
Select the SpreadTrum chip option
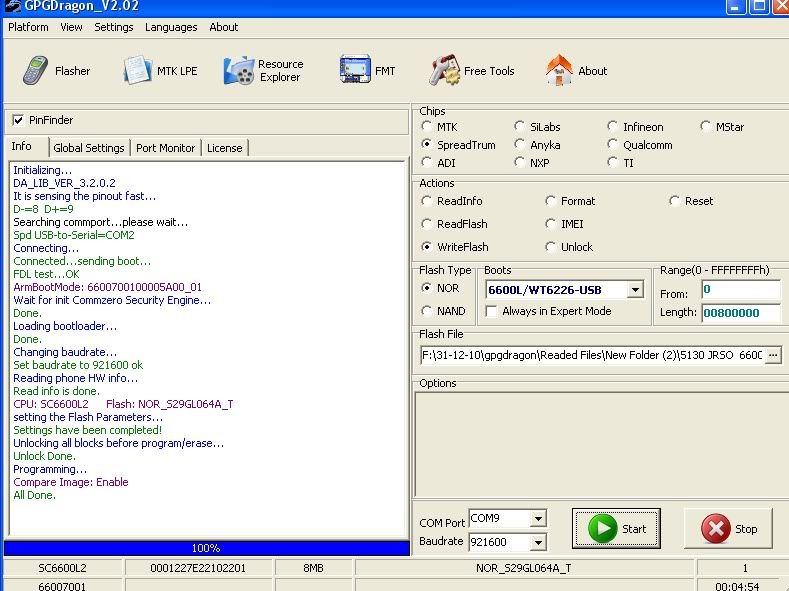click(x=427, y=144)
